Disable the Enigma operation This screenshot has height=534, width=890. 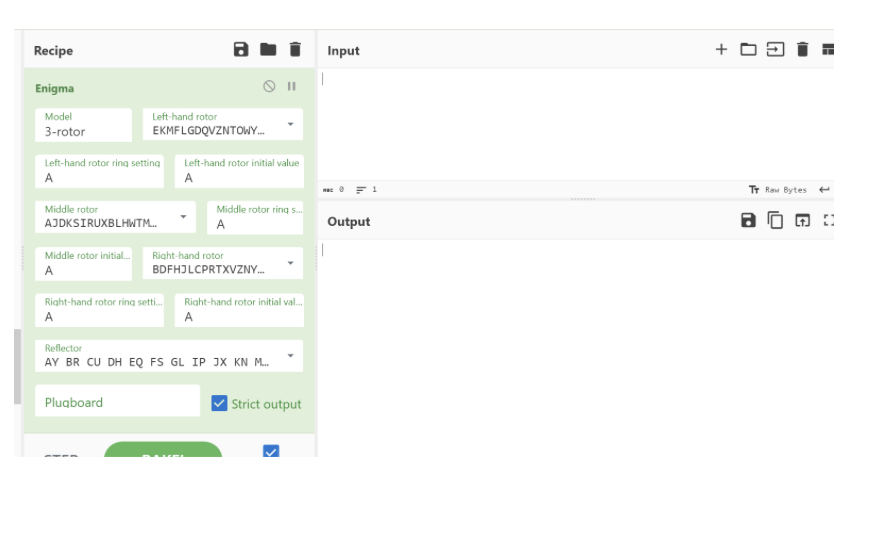[x=269, y=87]
